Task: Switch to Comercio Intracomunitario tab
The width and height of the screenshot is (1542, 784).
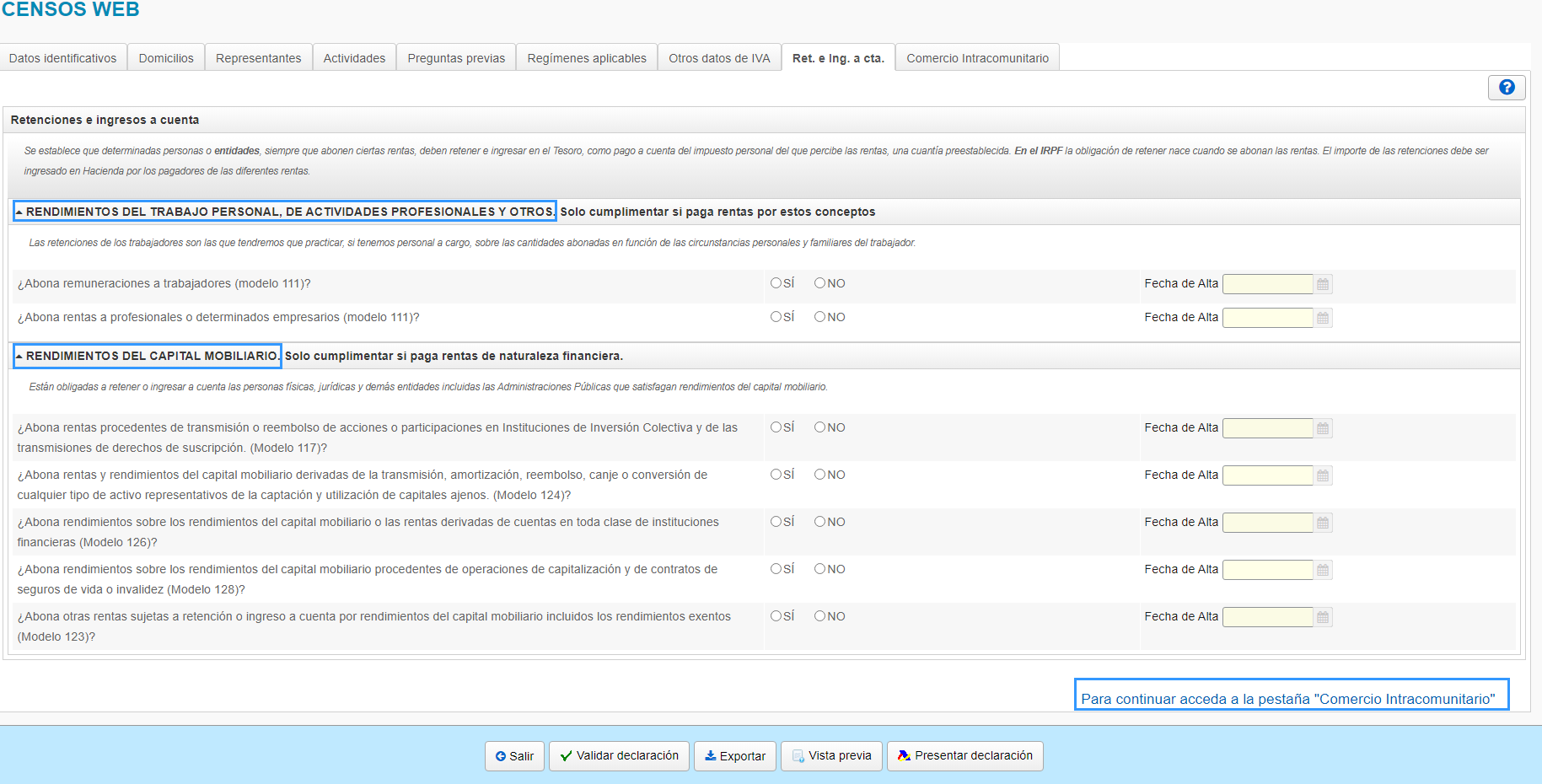Action: click(x=977, y=58)
